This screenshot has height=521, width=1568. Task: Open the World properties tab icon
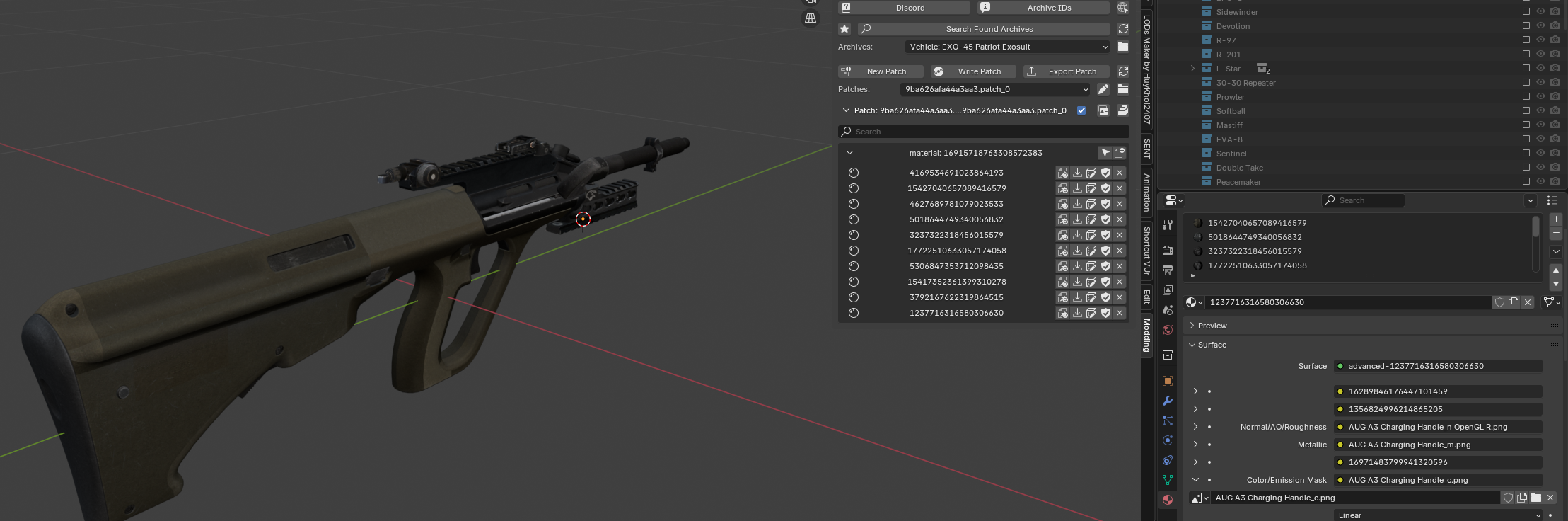1168,330
